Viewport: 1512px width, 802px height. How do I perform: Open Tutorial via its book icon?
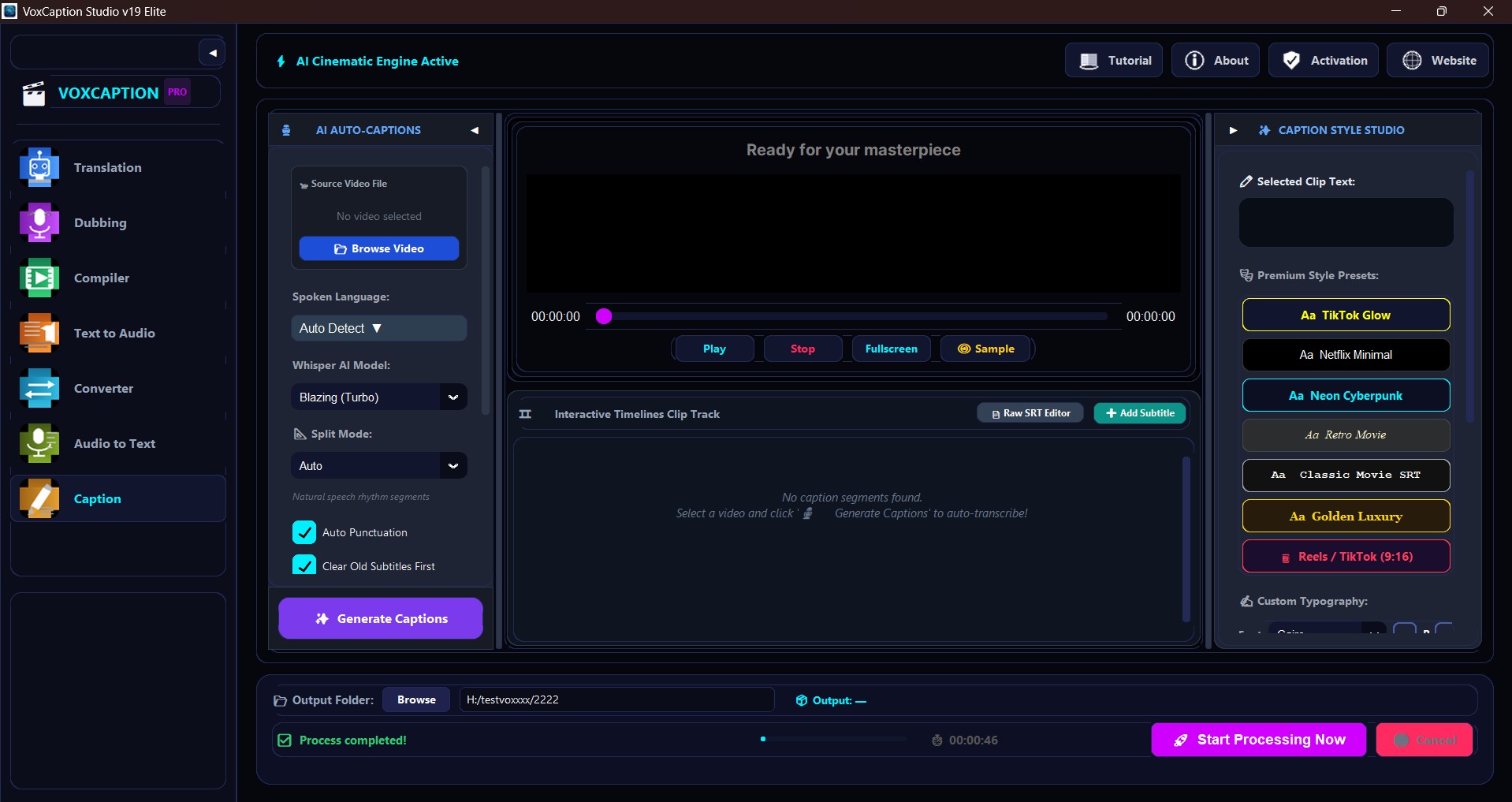coord(1089,61)
